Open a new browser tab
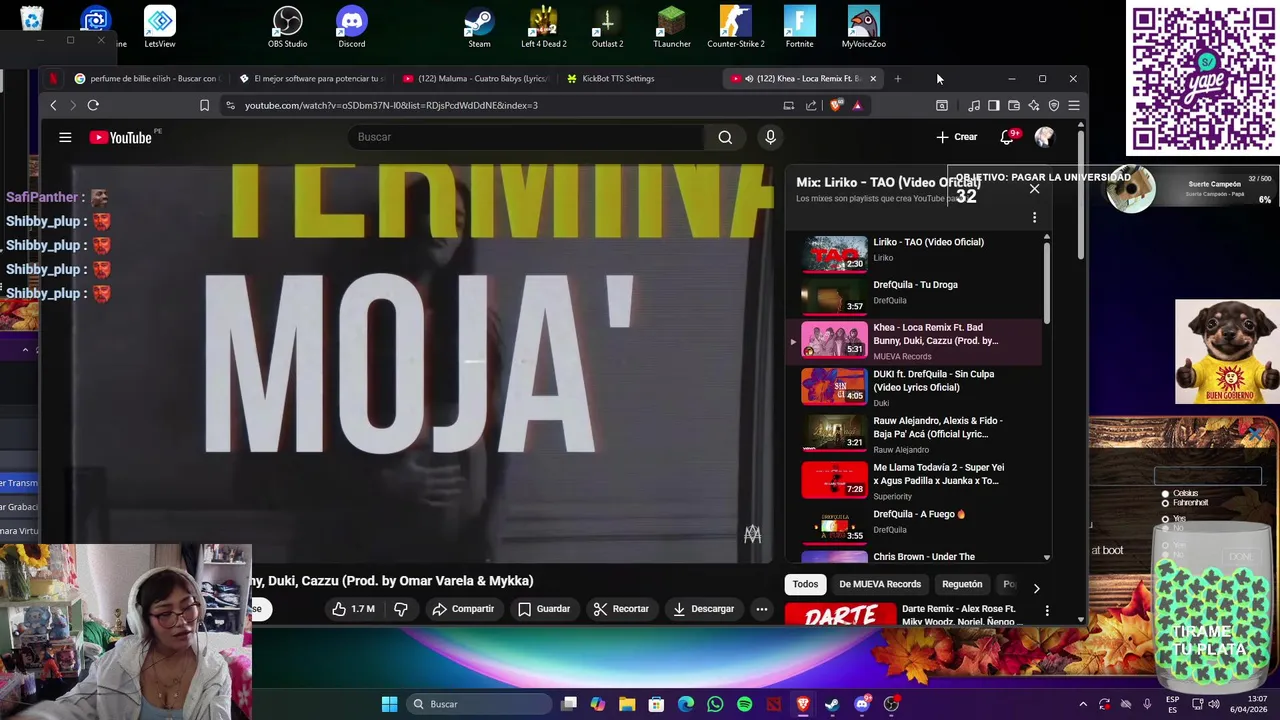 897,78
